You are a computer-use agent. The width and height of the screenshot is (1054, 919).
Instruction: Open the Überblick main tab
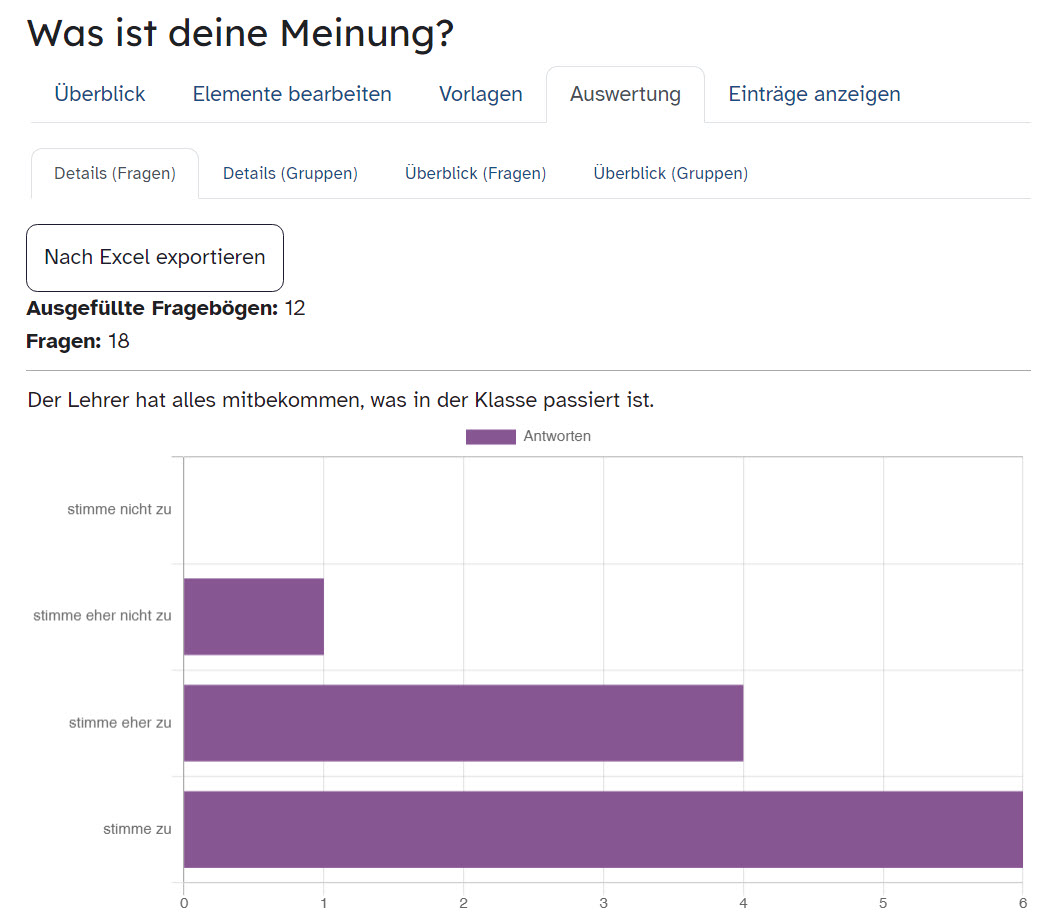coord(100,94)
